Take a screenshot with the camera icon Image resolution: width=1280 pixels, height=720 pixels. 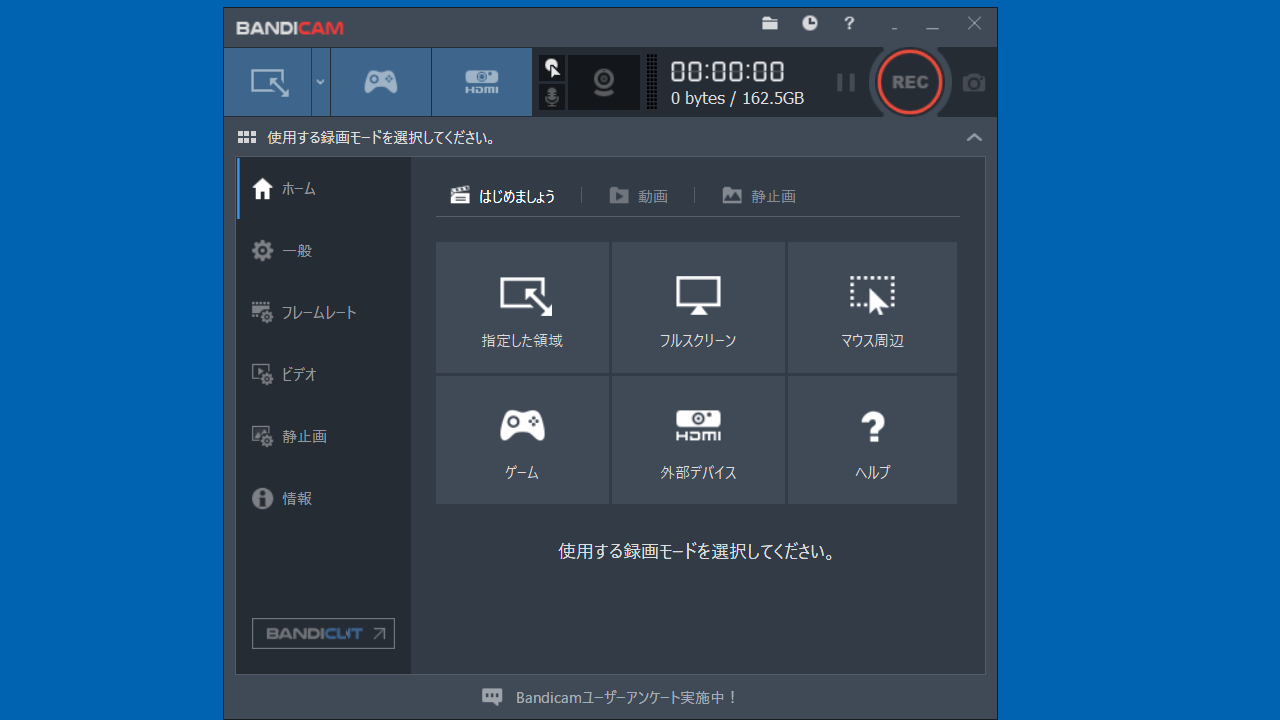pyautogui.click(x=974, y=83)
